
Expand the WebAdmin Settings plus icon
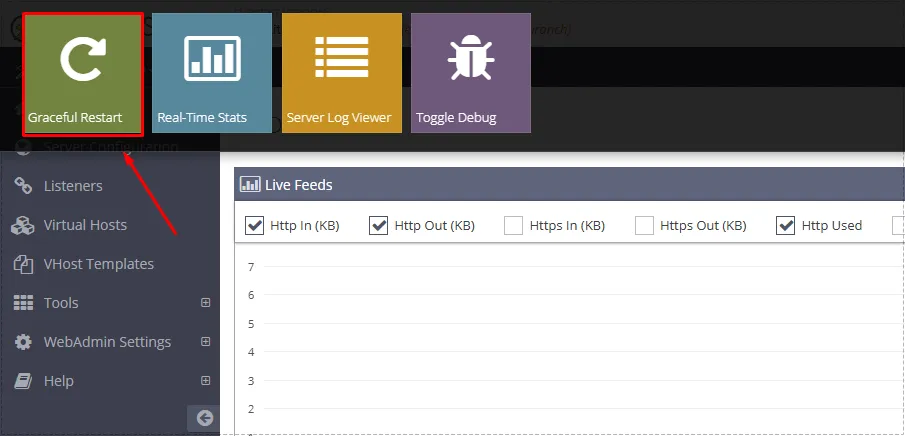(205, 342)
